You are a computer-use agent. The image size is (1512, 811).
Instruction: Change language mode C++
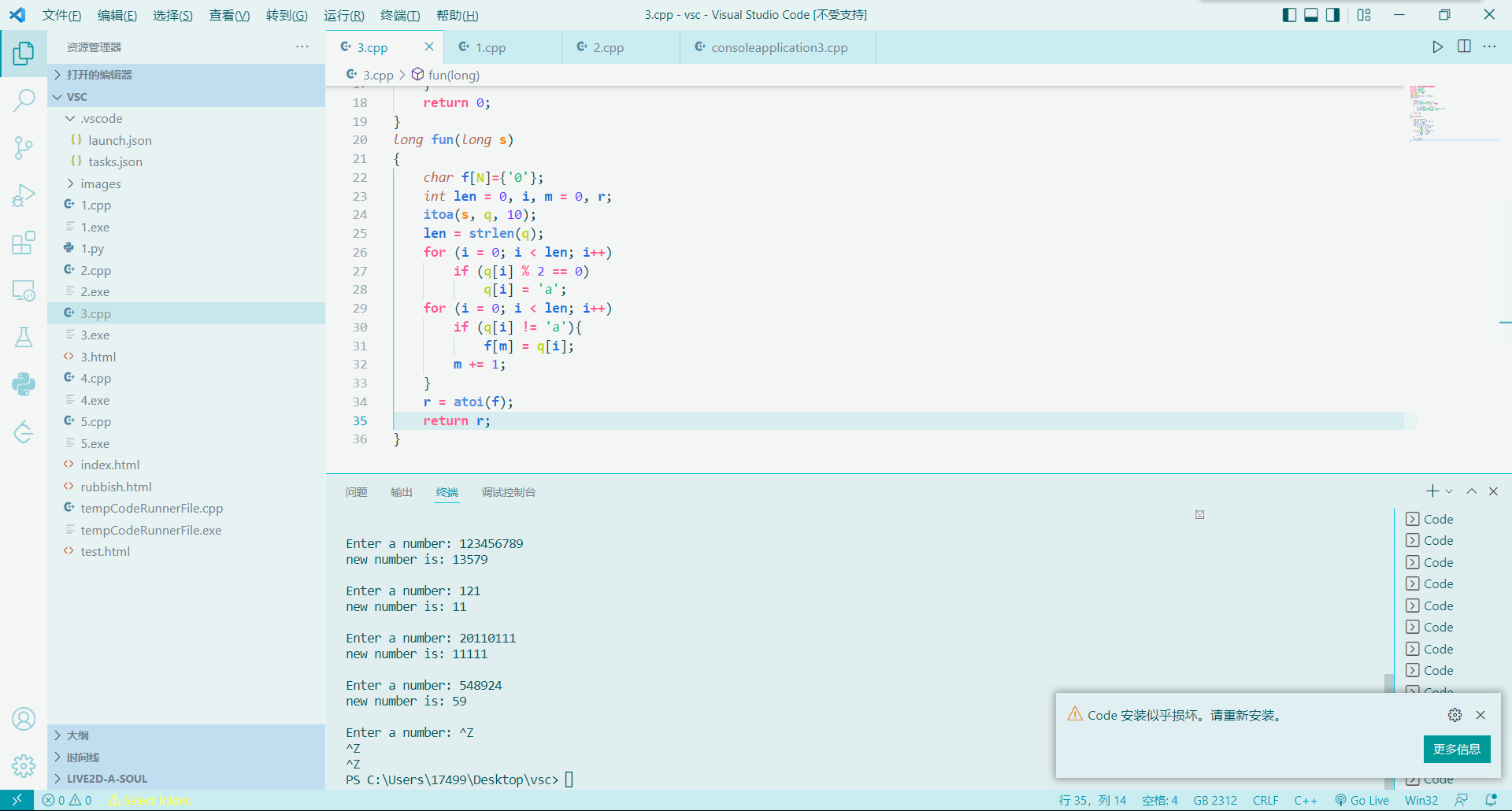[x=1305, y=800]
